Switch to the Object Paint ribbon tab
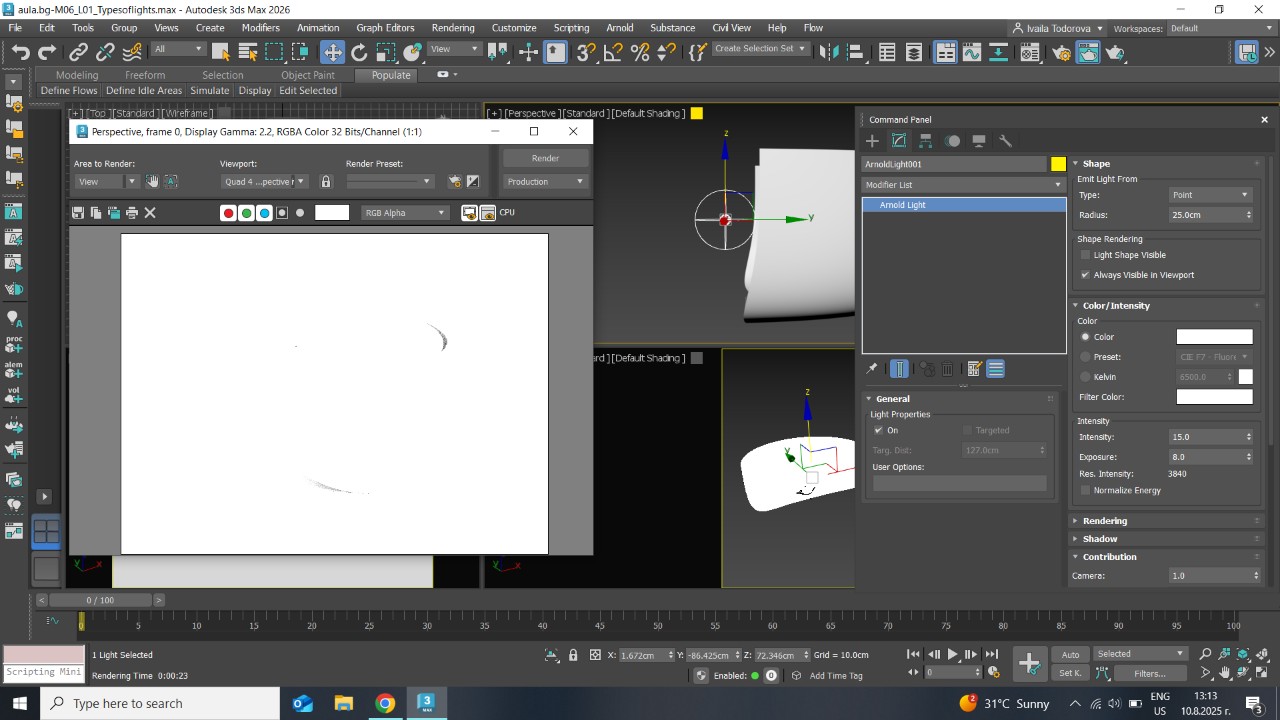 coord(308,75)
